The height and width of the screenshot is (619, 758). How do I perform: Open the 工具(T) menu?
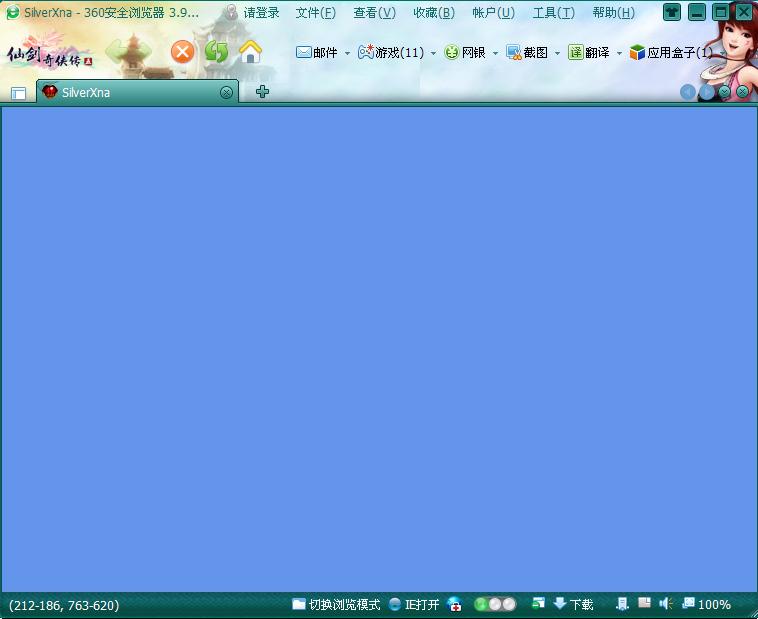coord(553,13)
